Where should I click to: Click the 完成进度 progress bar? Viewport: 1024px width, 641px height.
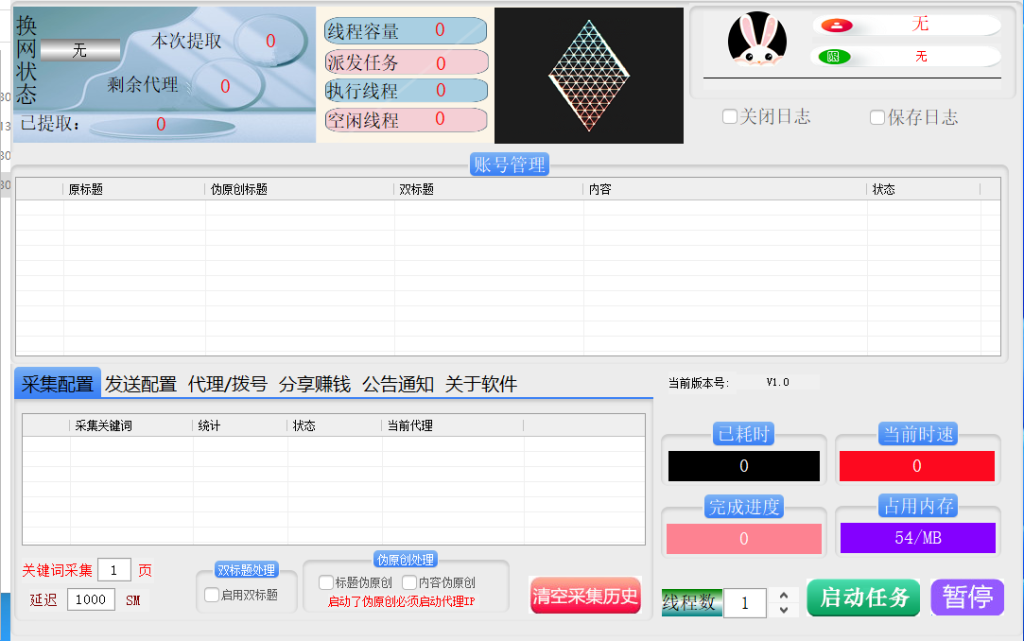[743, 539]
